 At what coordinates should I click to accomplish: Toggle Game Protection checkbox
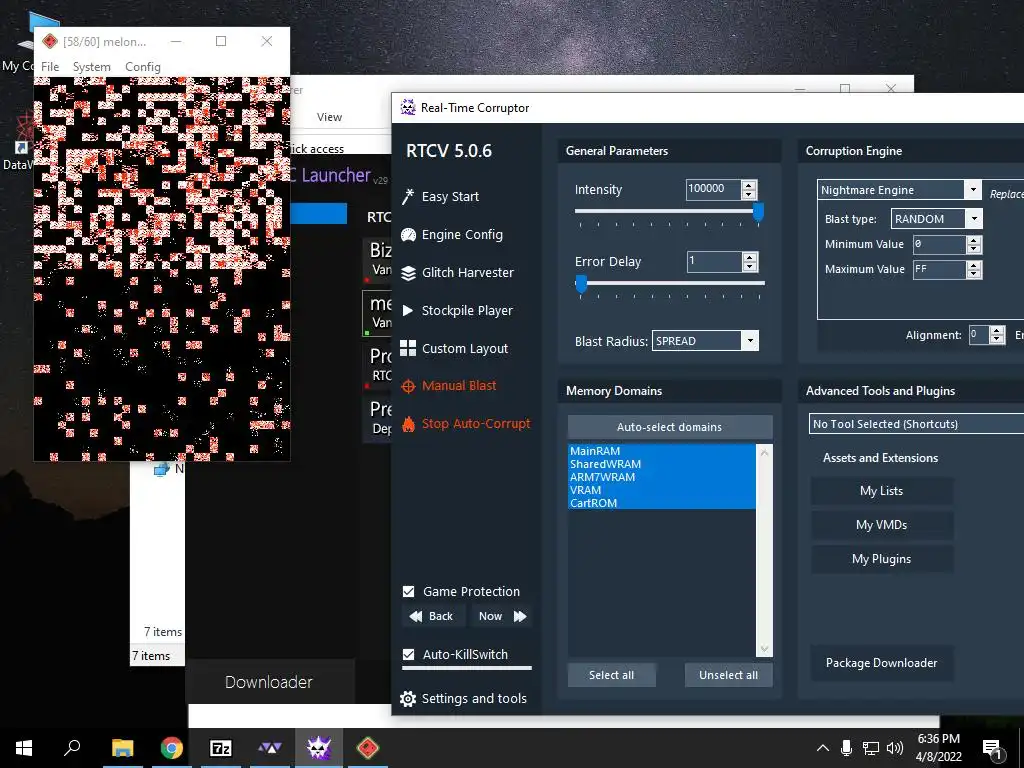pos(409,592)
